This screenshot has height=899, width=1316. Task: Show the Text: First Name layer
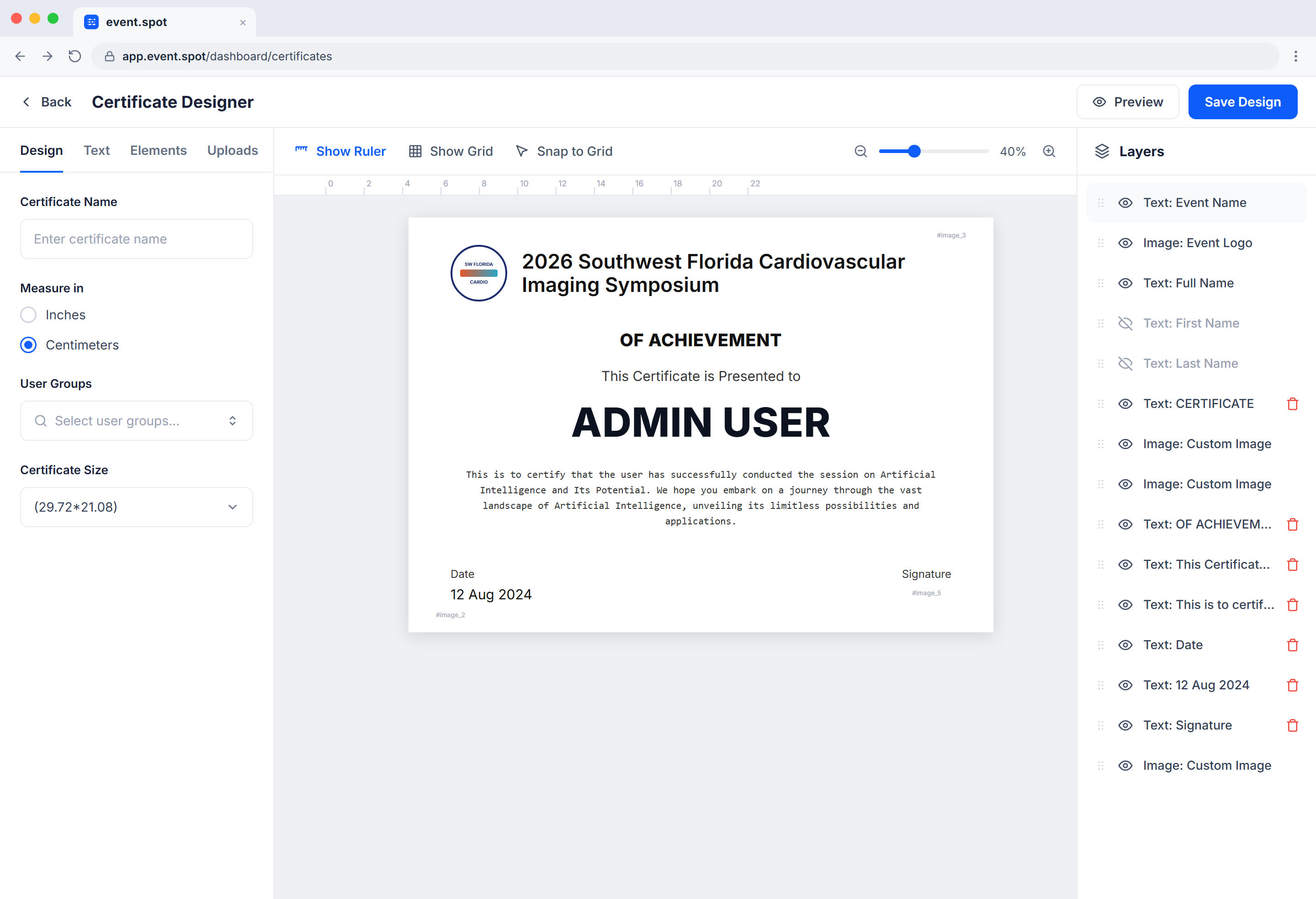1125,323
